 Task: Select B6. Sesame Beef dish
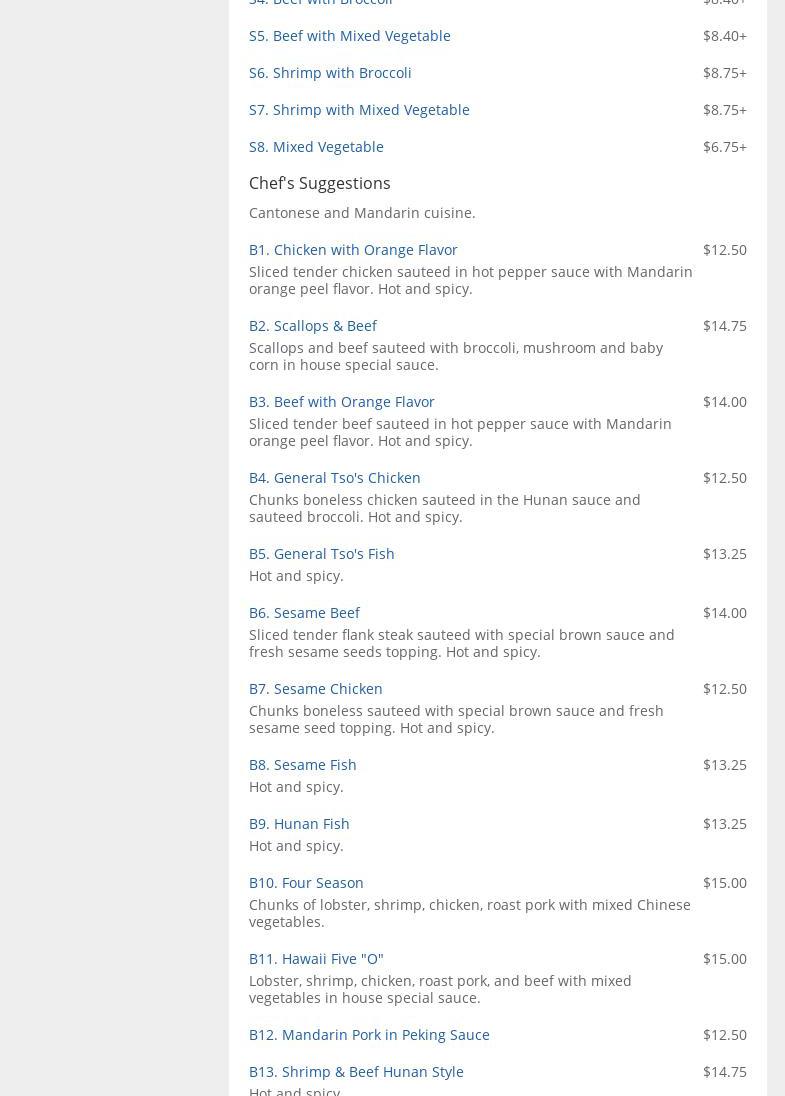[304, 613]
